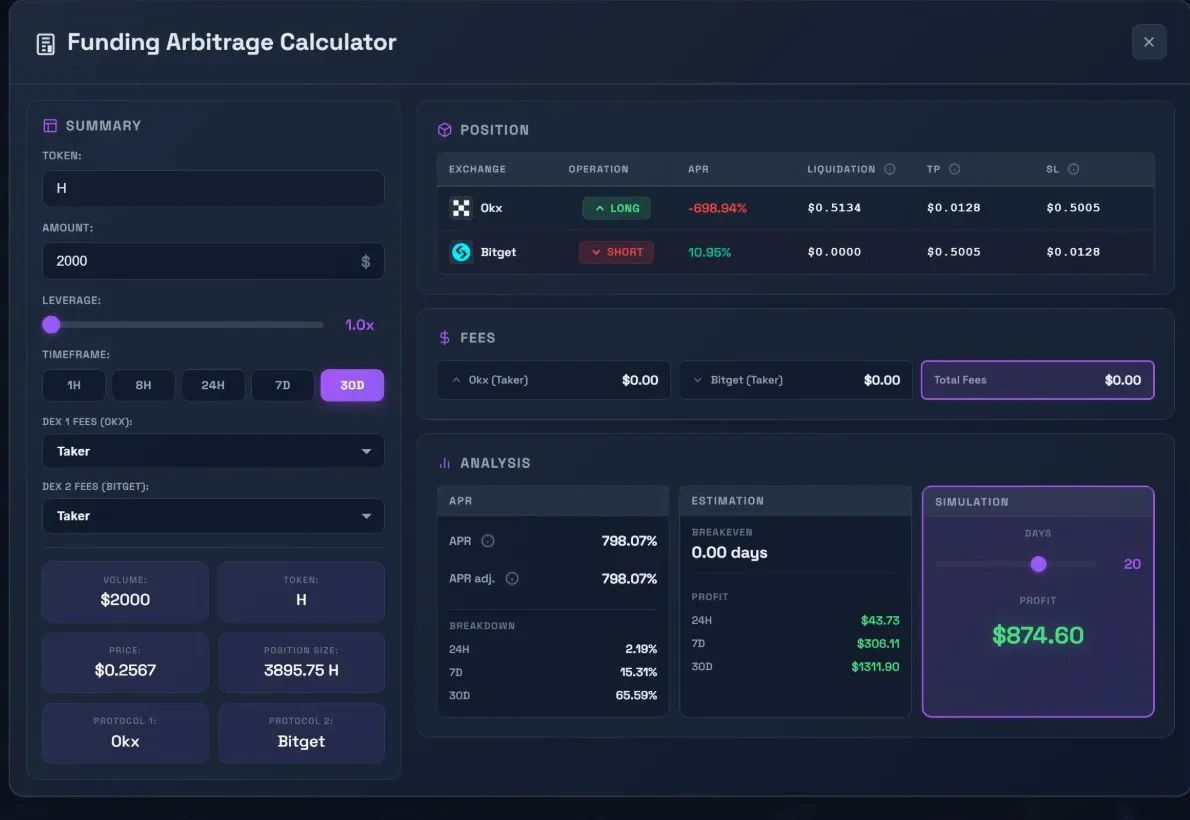Click the Okx APR value -698.94%
This screenshot has width=1190, height=820.
click(717, 208)
